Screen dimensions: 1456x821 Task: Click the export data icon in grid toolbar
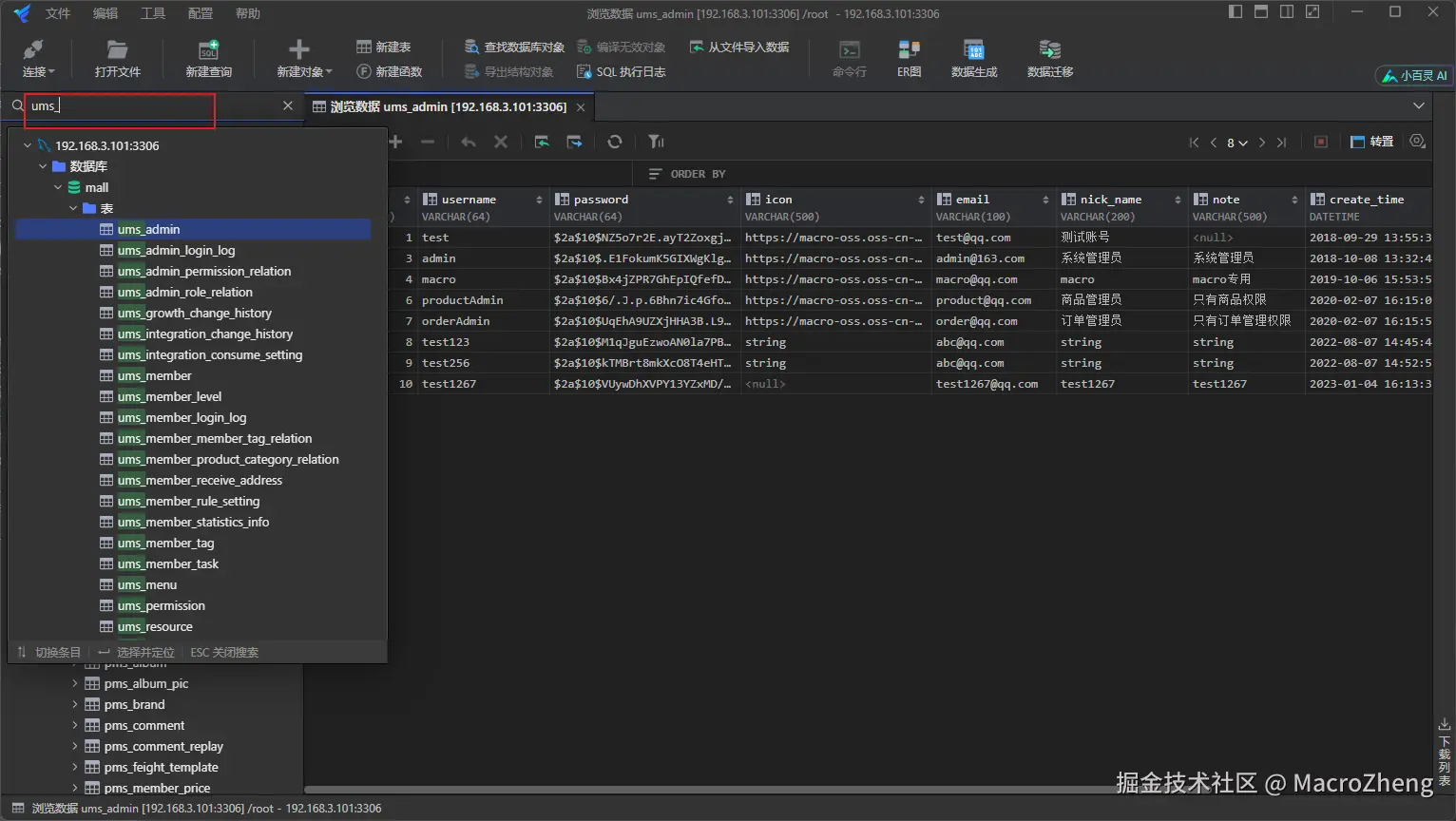(x=574, y=142)
